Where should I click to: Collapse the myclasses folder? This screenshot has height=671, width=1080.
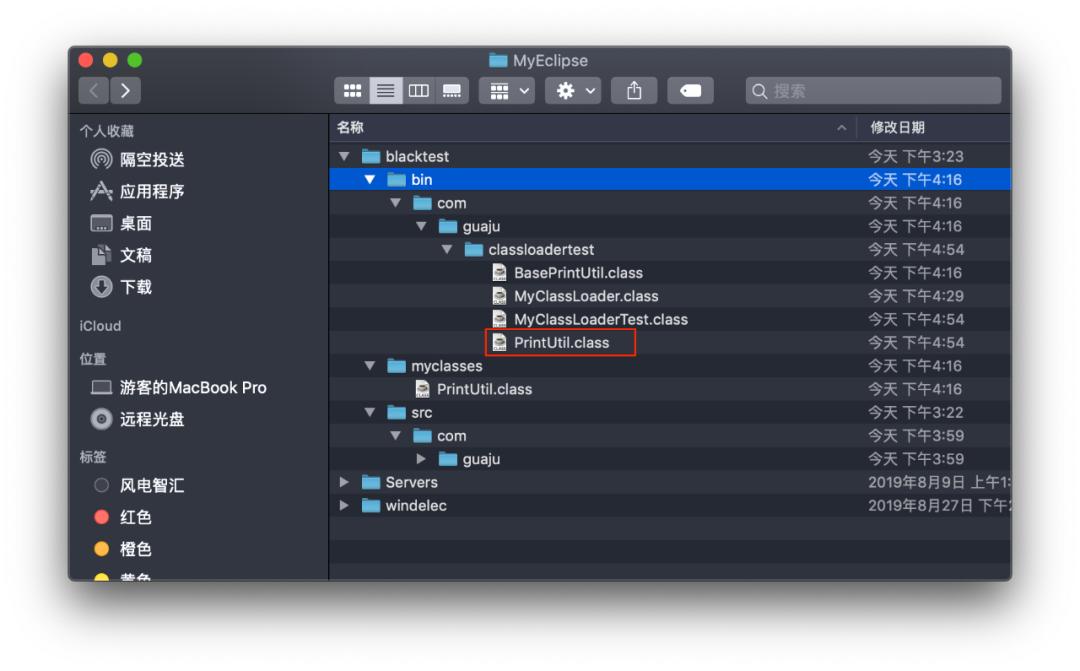370,366
